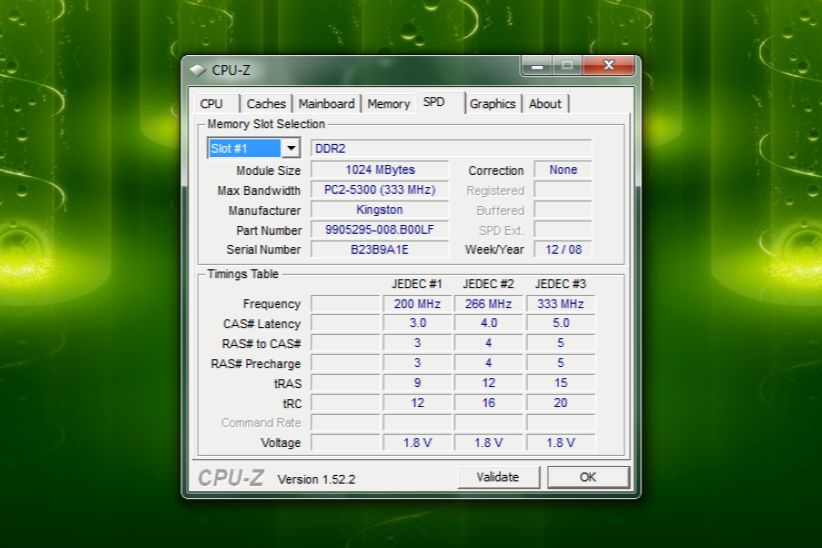Image resolution: width=822 pixels, height=548 pixels.
Task: Click the empty Buffered field
Action: [563, 210]
